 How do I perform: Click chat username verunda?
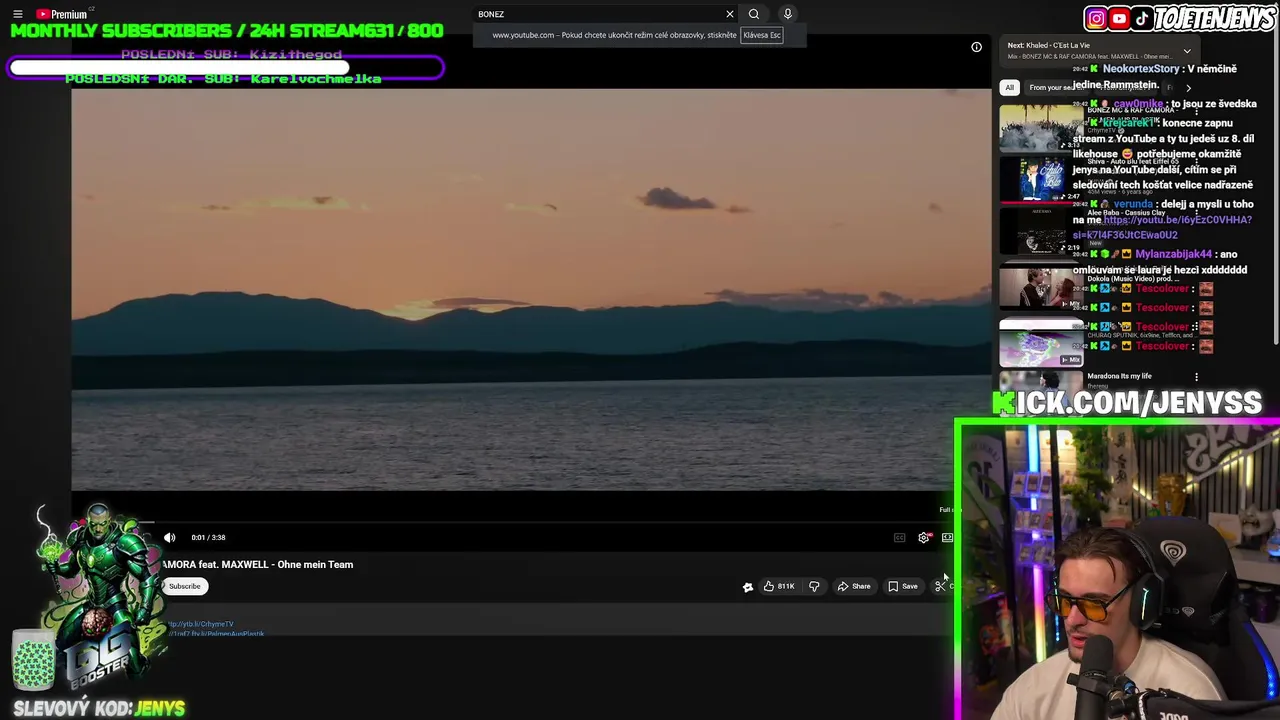[1133, 204]
